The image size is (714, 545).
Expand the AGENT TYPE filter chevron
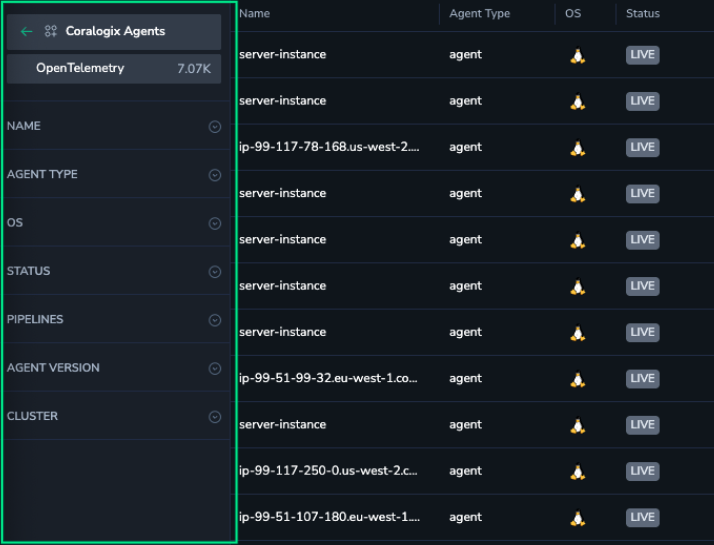click(x=214, y=175)
